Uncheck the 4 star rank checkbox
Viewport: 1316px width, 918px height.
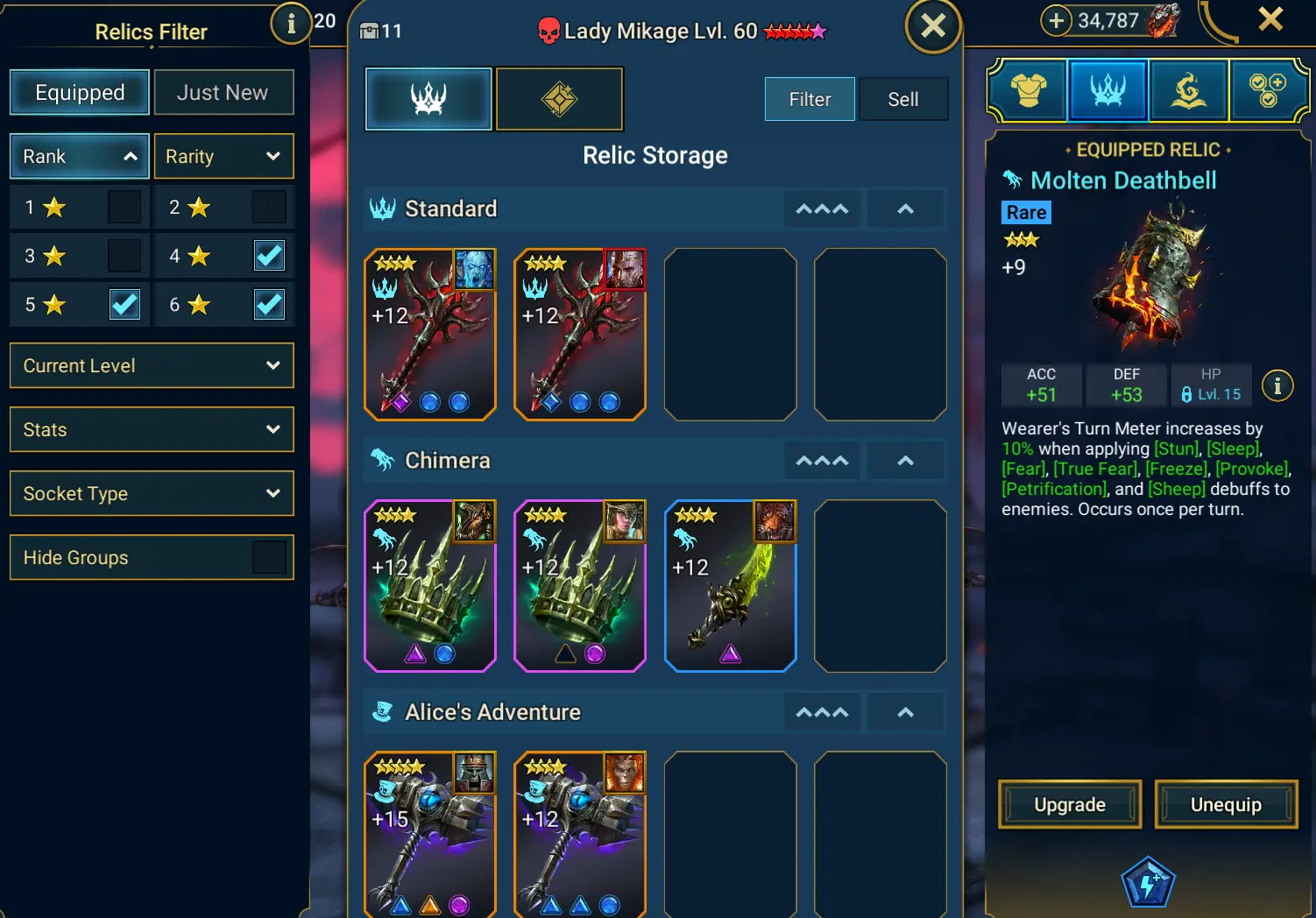coord(269,256)
